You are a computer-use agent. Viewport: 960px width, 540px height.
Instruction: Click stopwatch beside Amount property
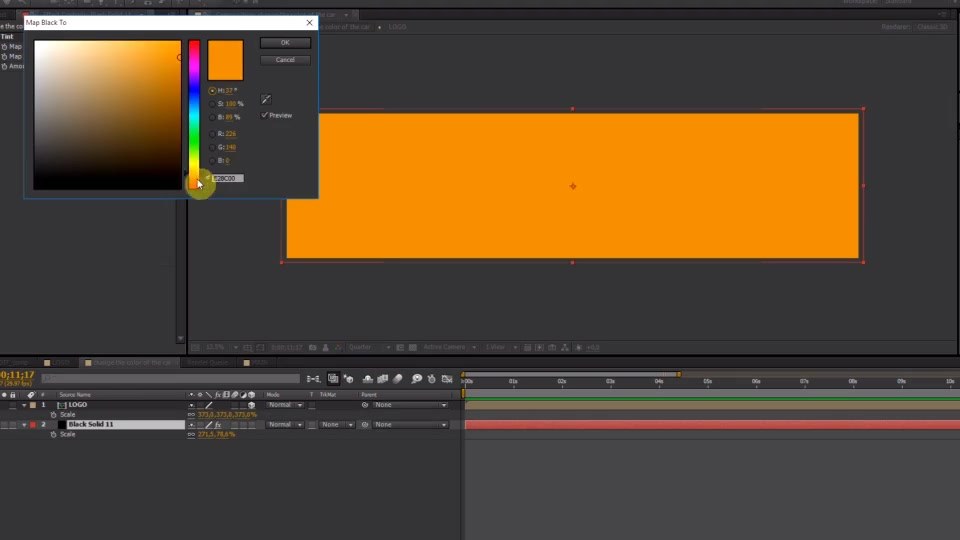pyautogui.click(x=4, y=66)
